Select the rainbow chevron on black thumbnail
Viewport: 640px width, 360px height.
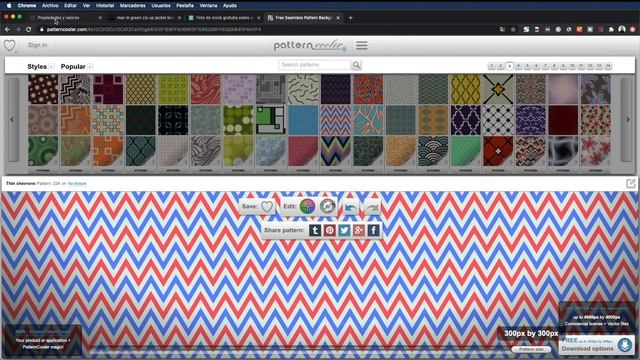pos(336,151)
